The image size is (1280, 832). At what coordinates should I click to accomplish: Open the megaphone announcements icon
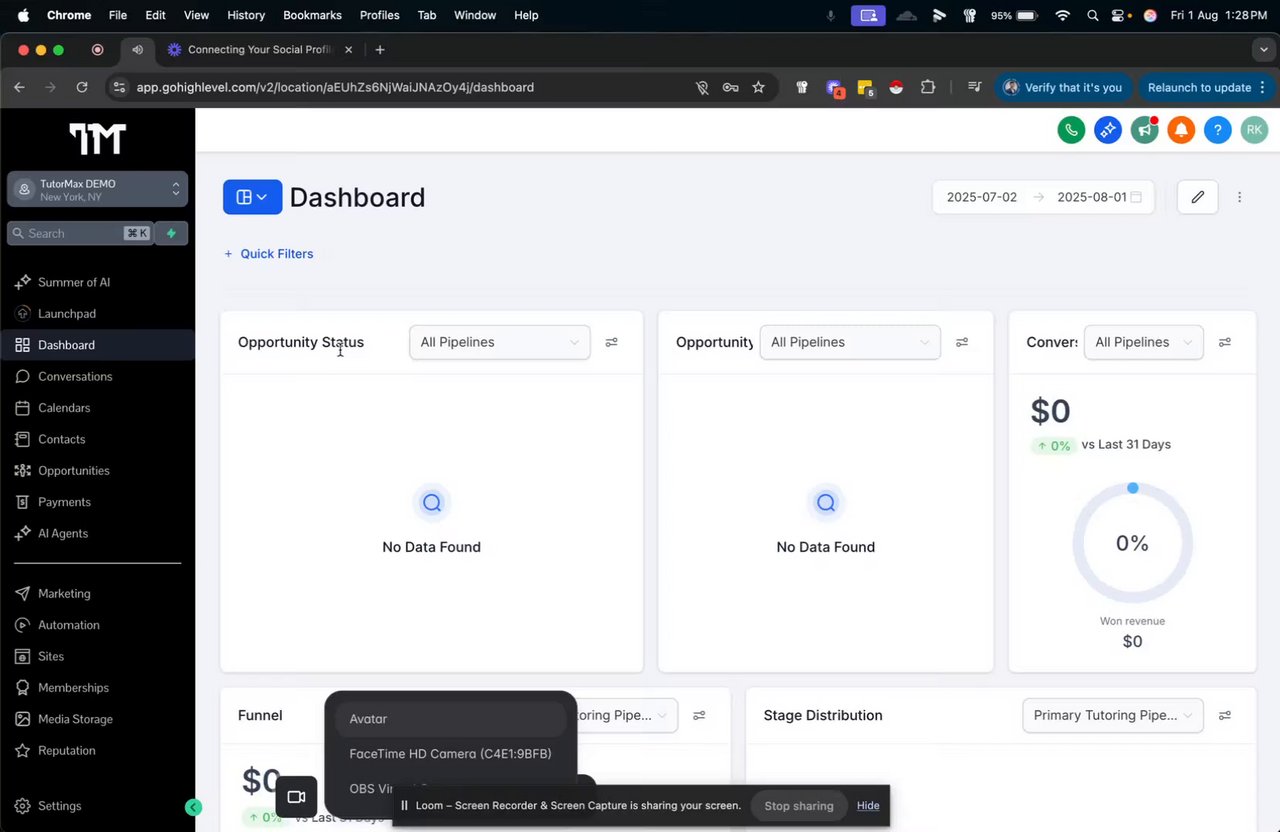point(1145,130)
